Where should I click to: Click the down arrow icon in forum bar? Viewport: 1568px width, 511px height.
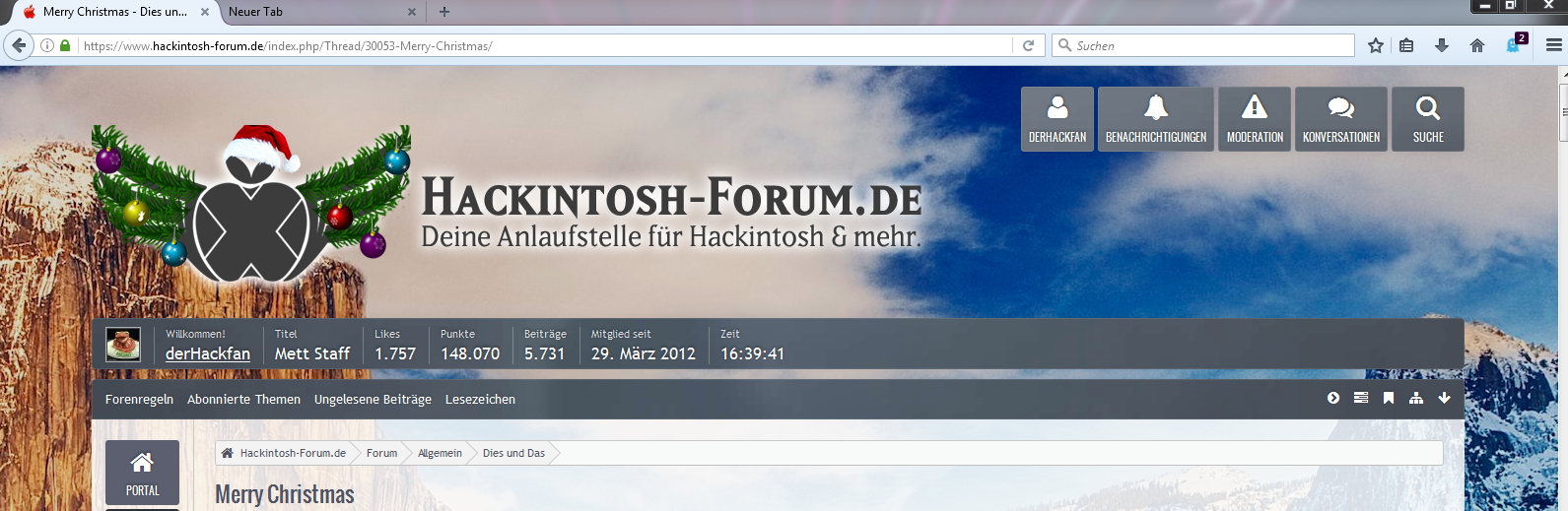pos(1444,398)
